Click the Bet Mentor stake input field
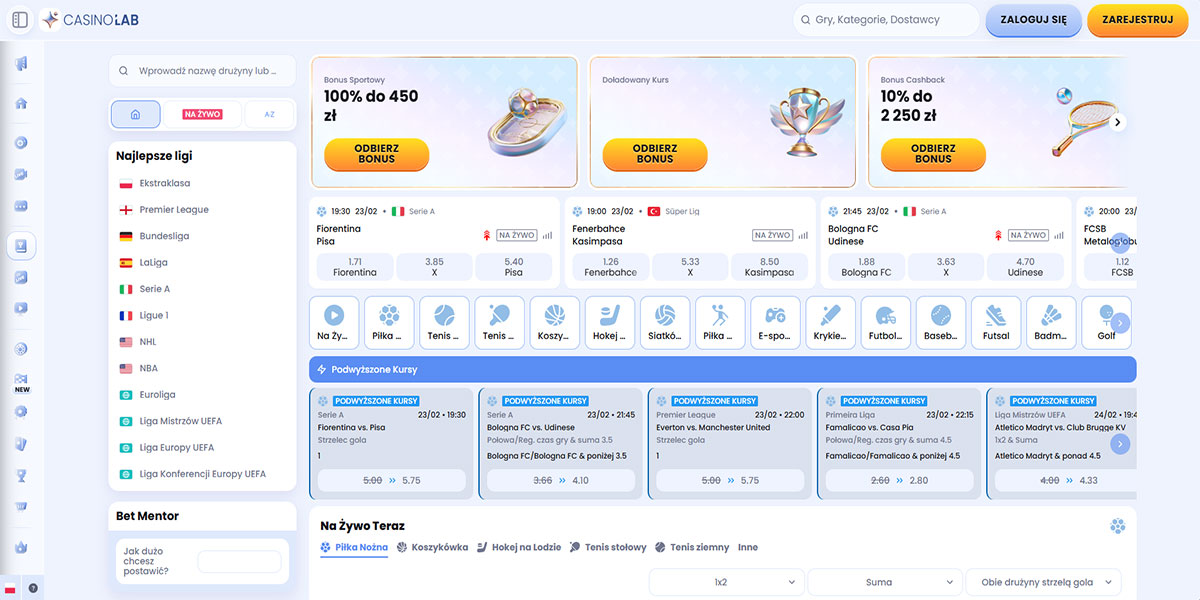1200x600 pixels. (x=239, y=562)
